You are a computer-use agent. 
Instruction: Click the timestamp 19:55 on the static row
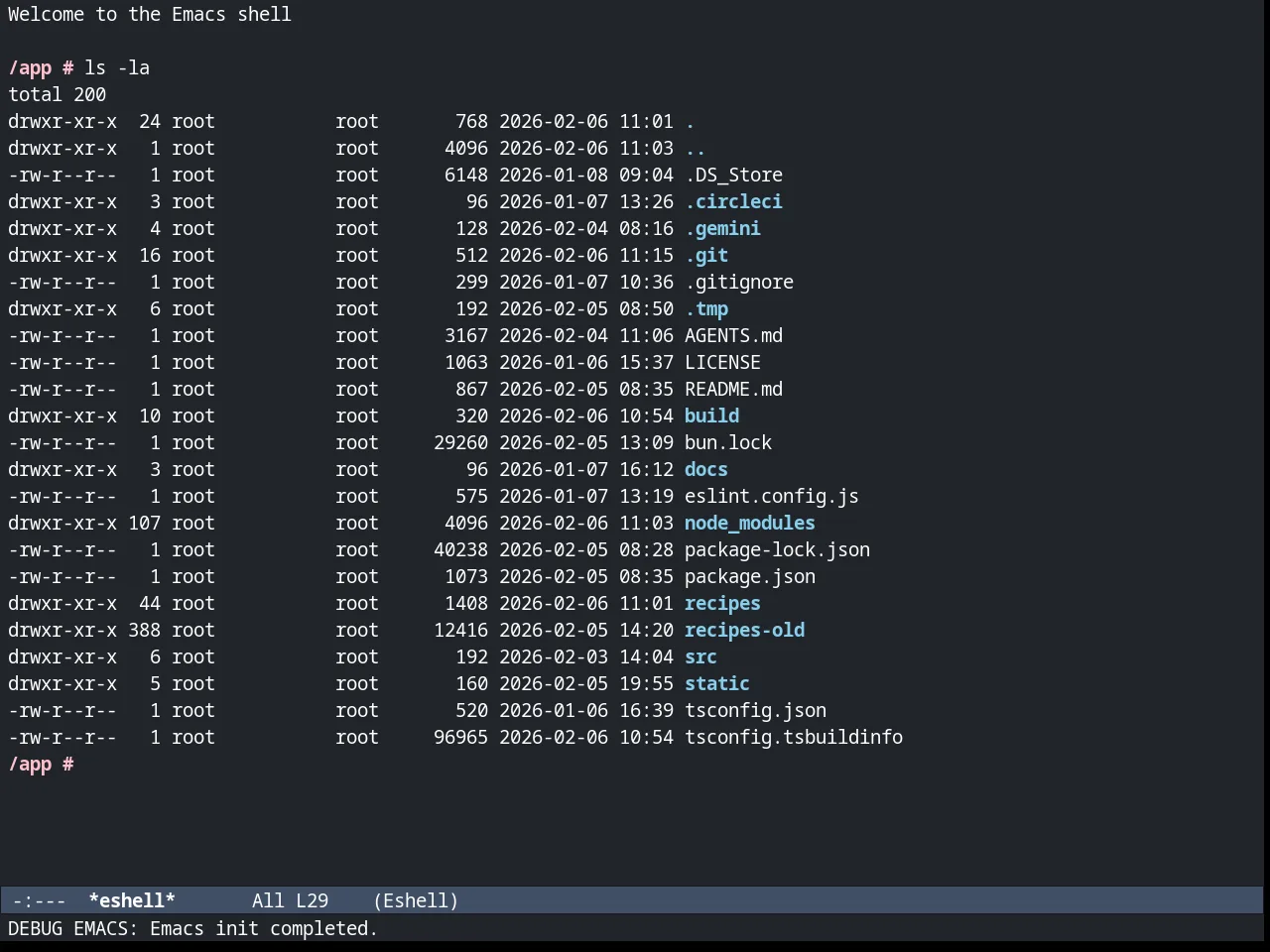click(646, 683)
